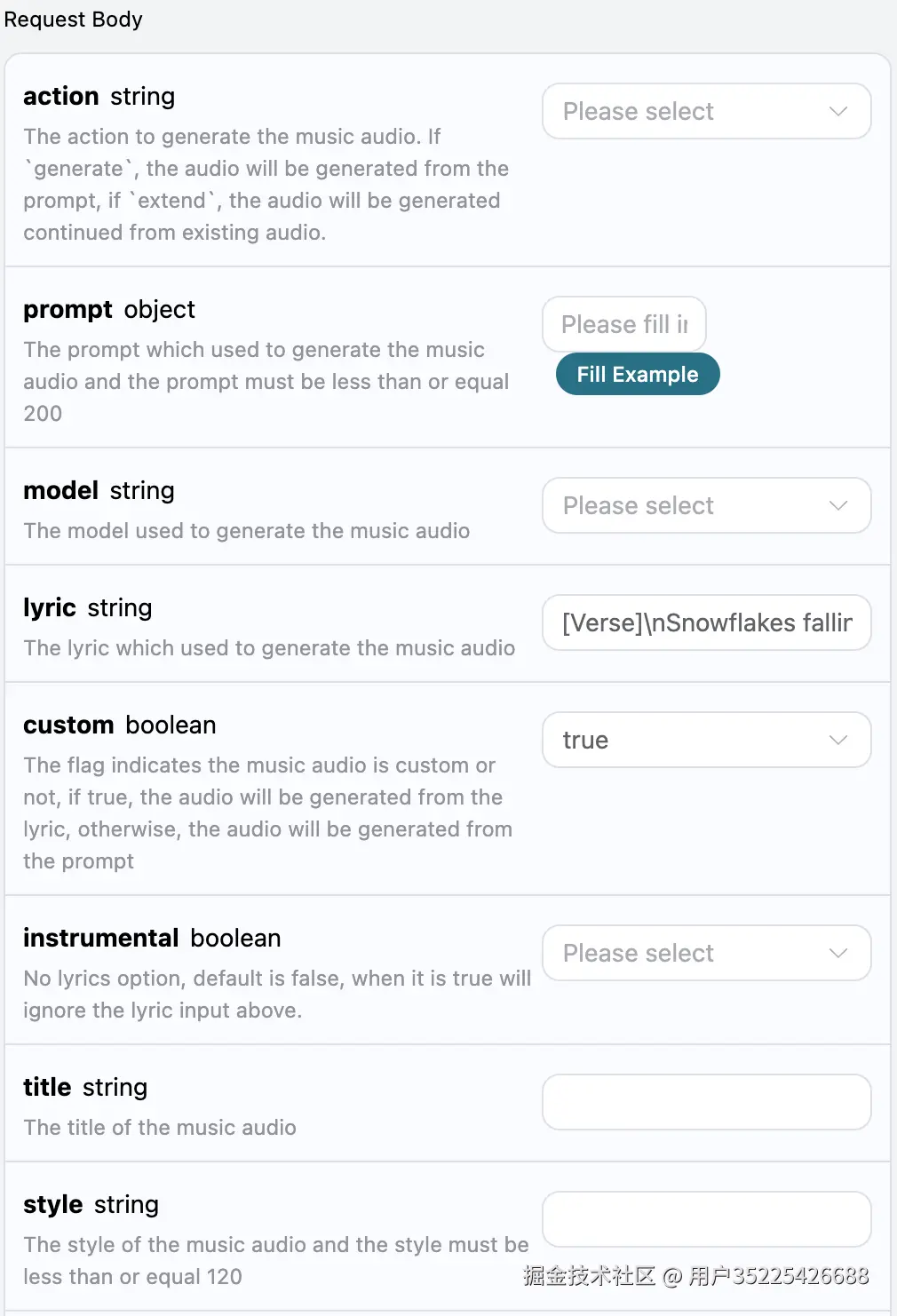Screen dimensions: 897x1316
Task: Select the bold style parameter name
Action: pyautogui.click(x=53, y=1204)
